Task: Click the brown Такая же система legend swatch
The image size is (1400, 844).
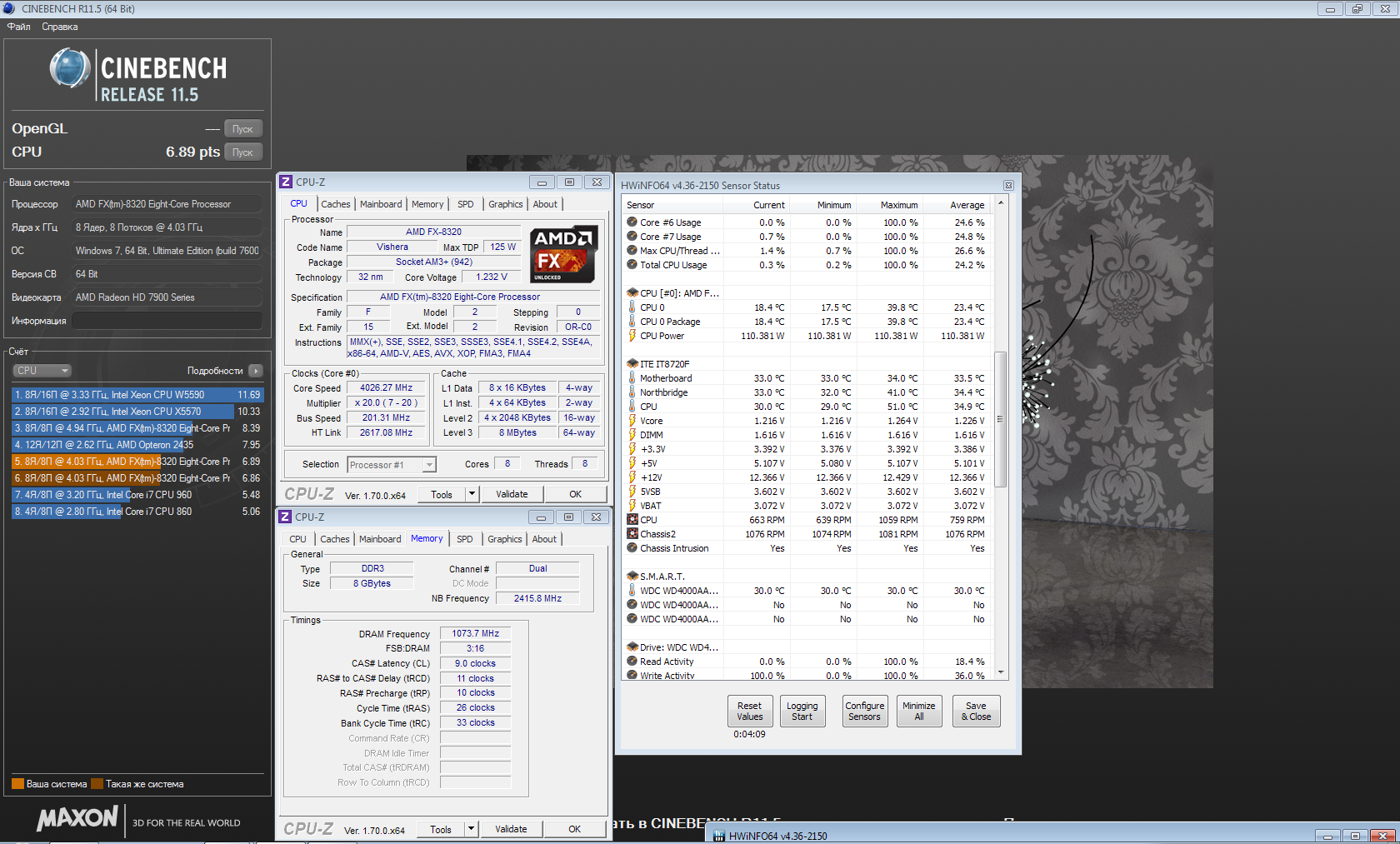Action: (97, 784)
